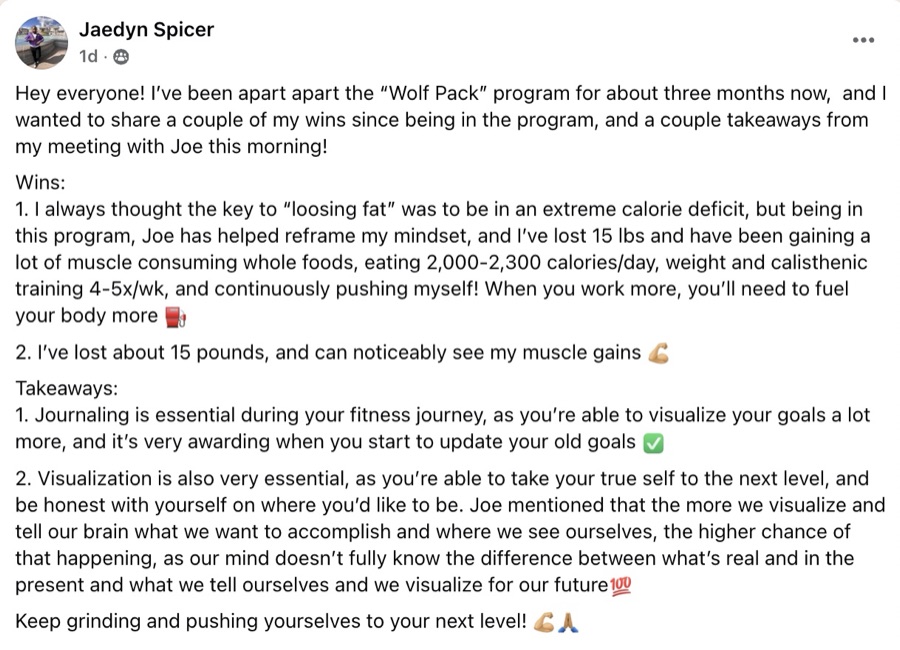Open the three-dot post options menu
Screen dimensions: 900x650
click(863, 40)
